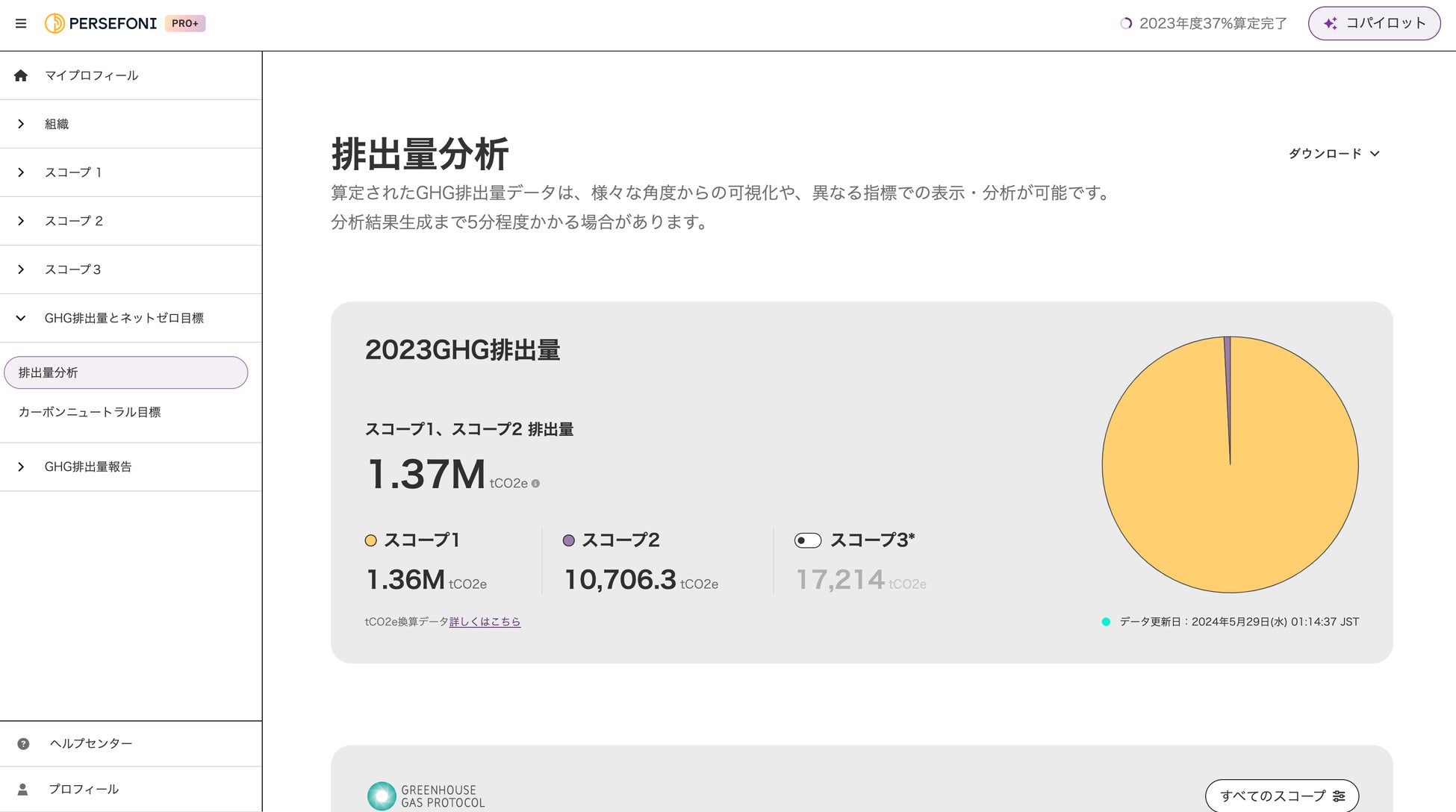Click the Greenhouse Gas Protocol logo
1456x812 pixels.
[426, 796]
